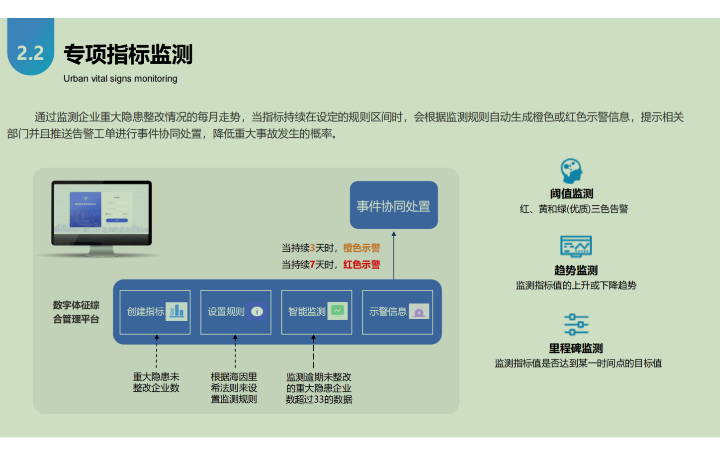
Task: Click the bar chart icon beside 创建指标
Action: click(x=177, y=311)
